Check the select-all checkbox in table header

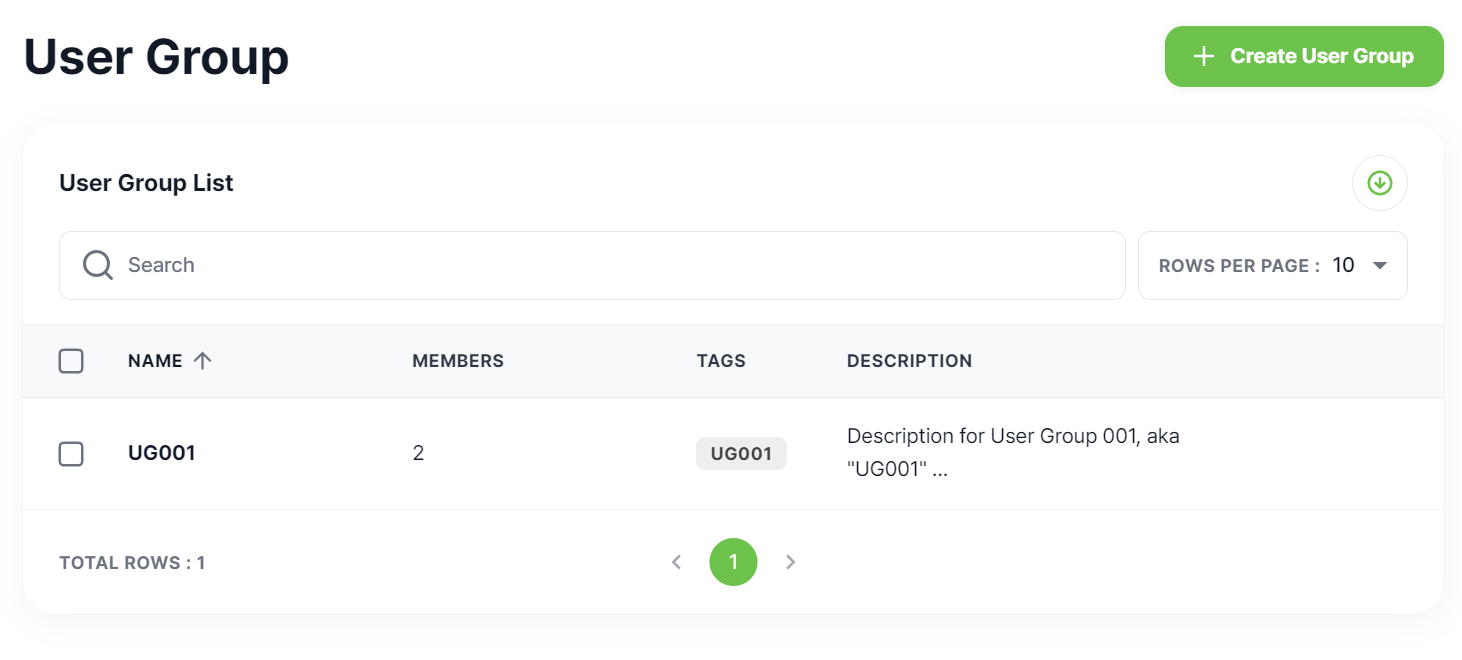pyautogui.click(x=71, y=360)
